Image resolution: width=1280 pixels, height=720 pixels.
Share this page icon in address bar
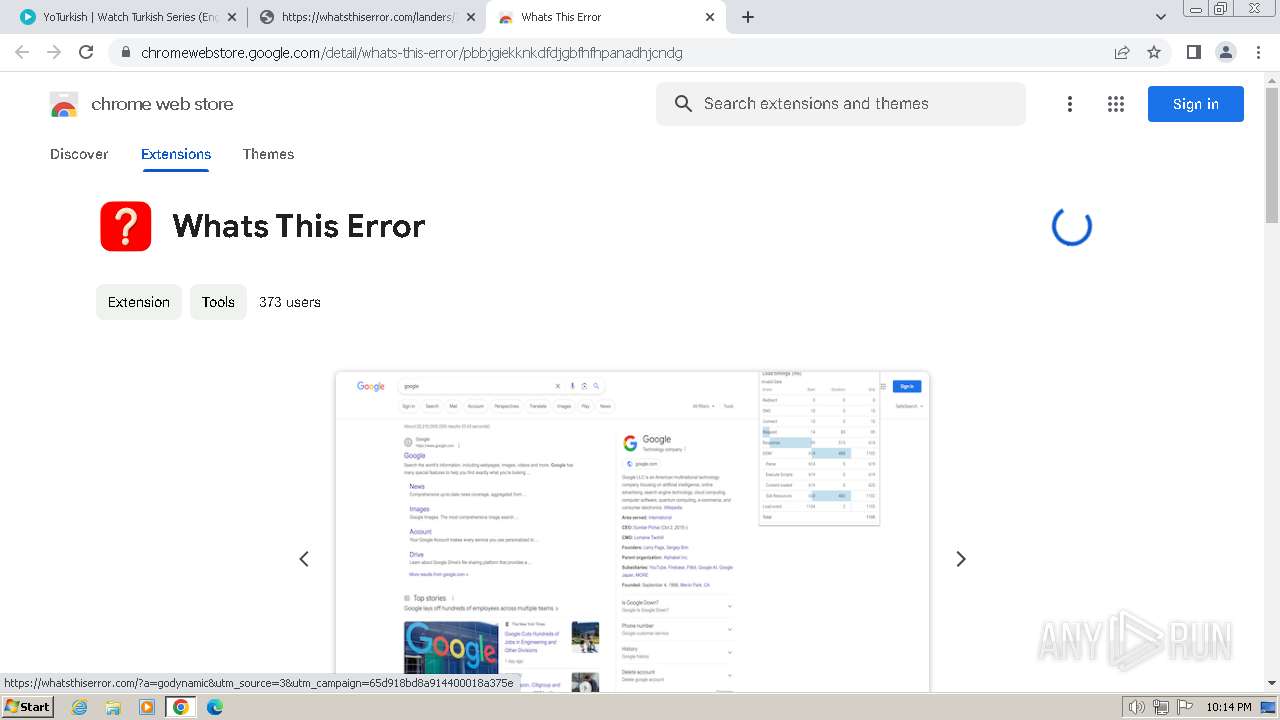click(1122, 52)
